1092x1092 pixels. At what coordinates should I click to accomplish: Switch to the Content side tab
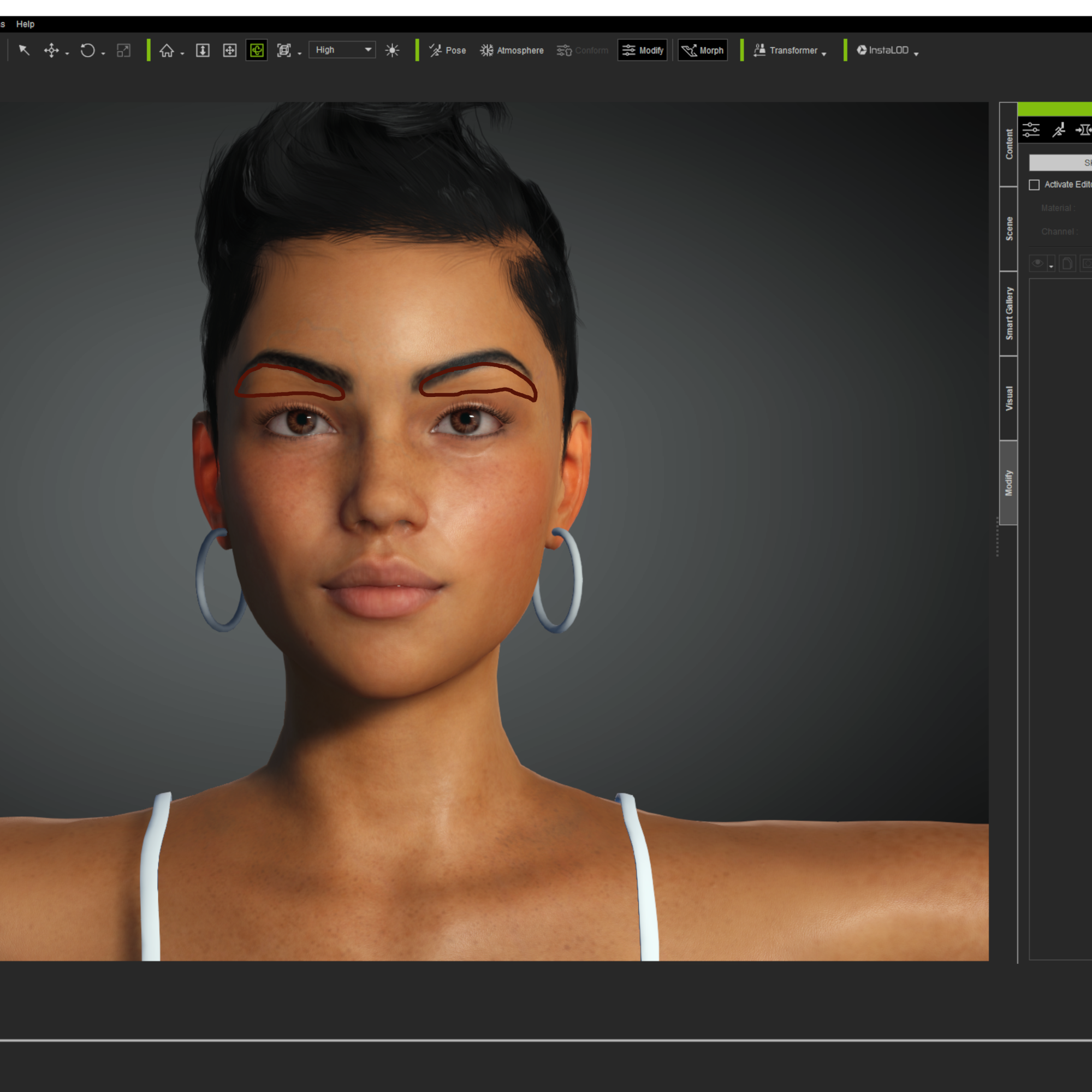1009,144
